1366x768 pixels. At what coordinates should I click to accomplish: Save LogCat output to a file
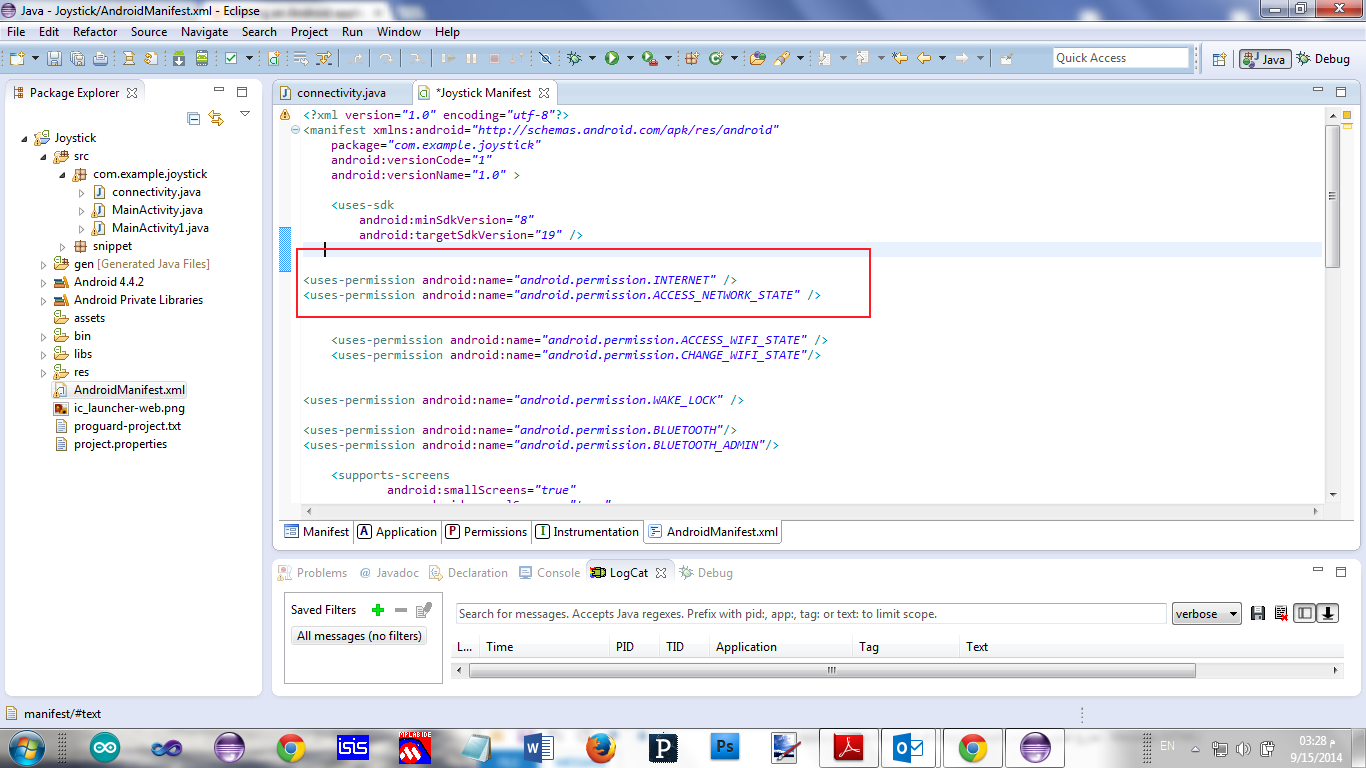(1259, 613)
